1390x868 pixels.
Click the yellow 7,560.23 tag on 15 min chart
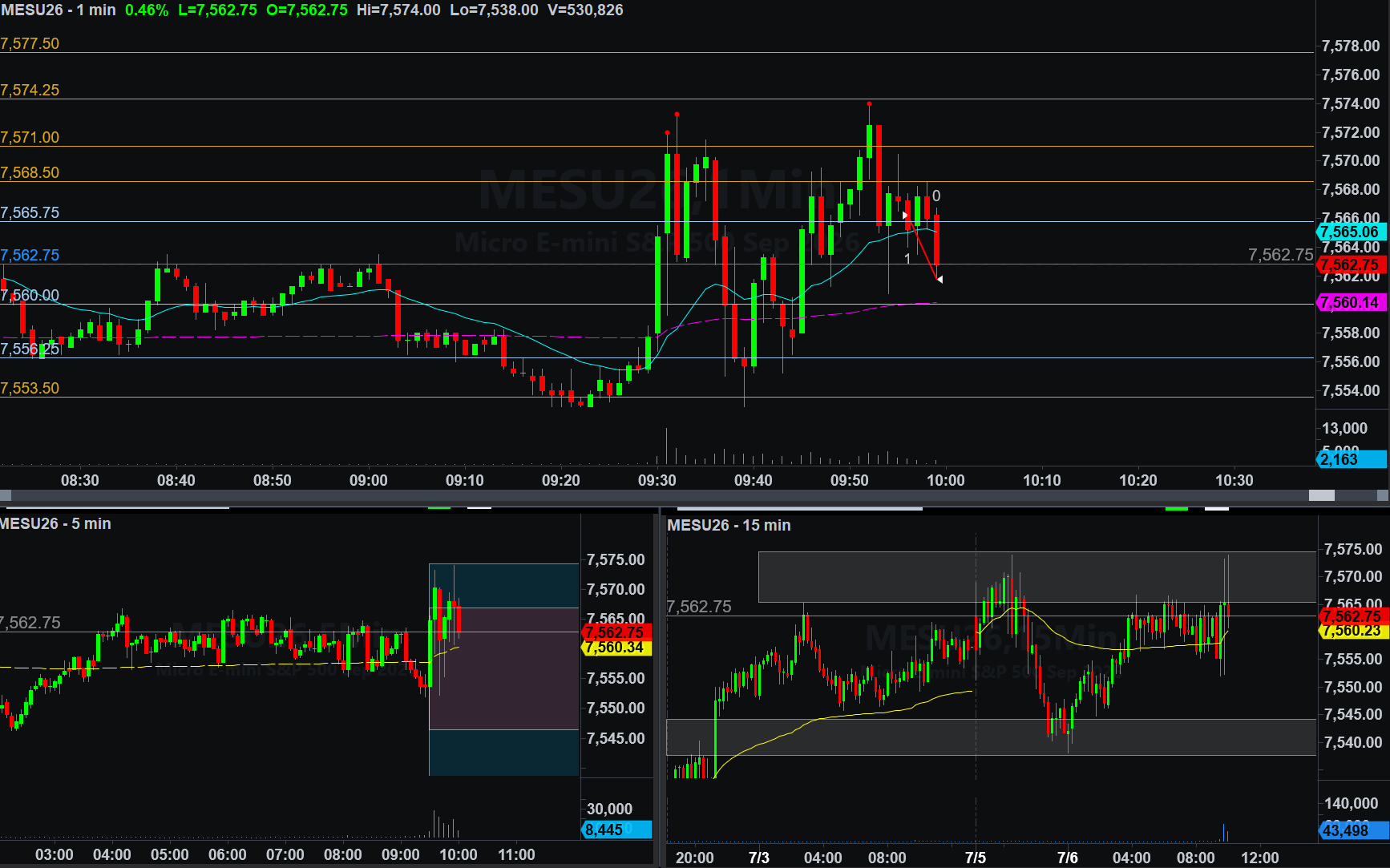pyautogui.click(x=1353, y=631)
